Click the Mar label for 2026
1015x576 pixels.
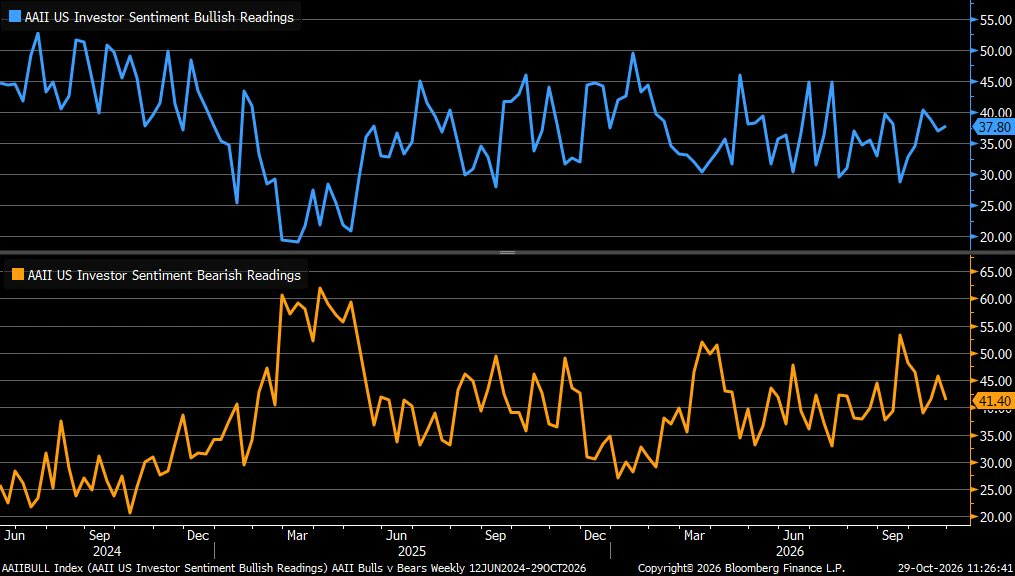tap(694, 536)
